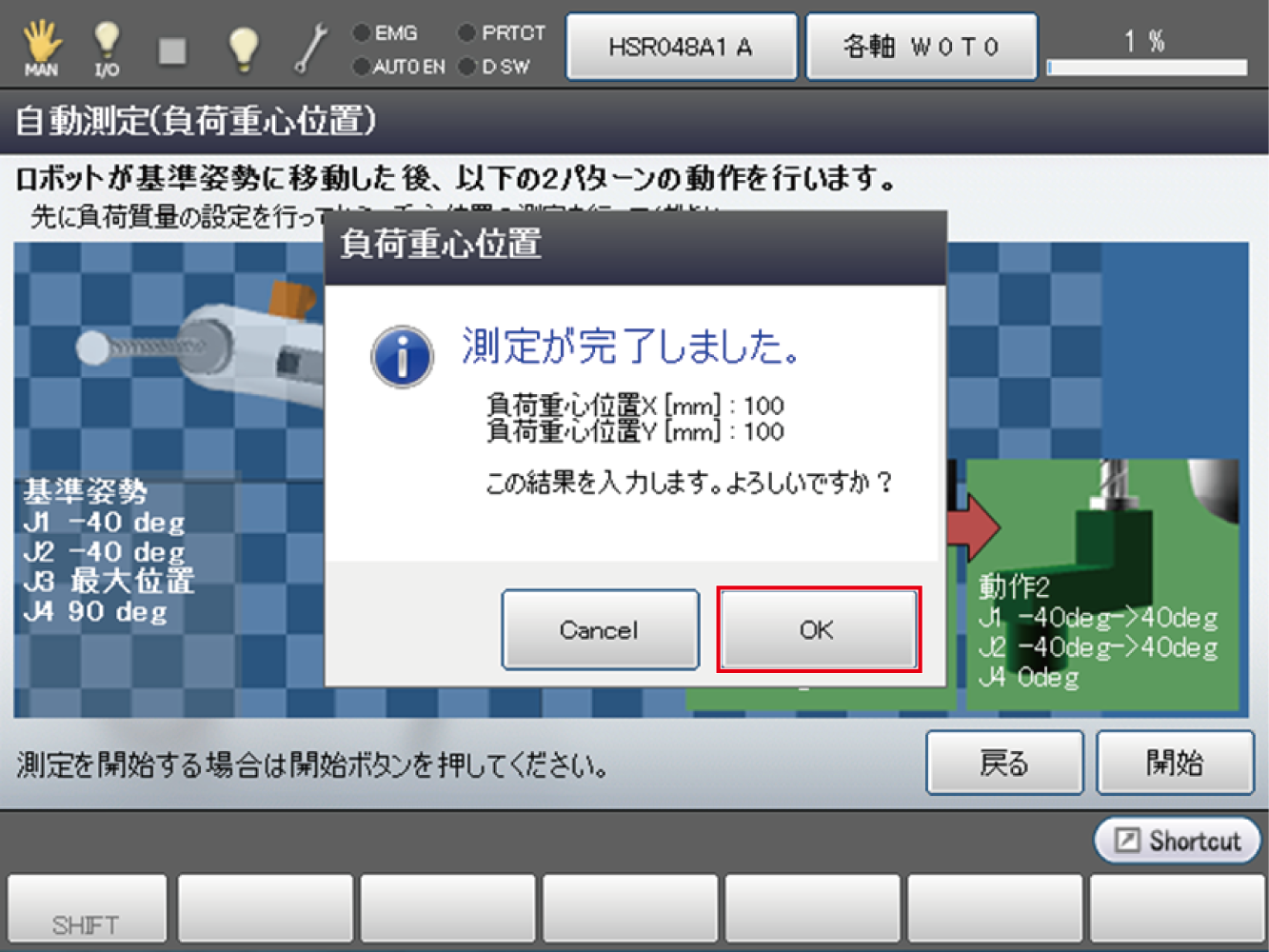Click the red arrow beside 動作2
This screenshot has height=952, width=1269.
(975, 526)
